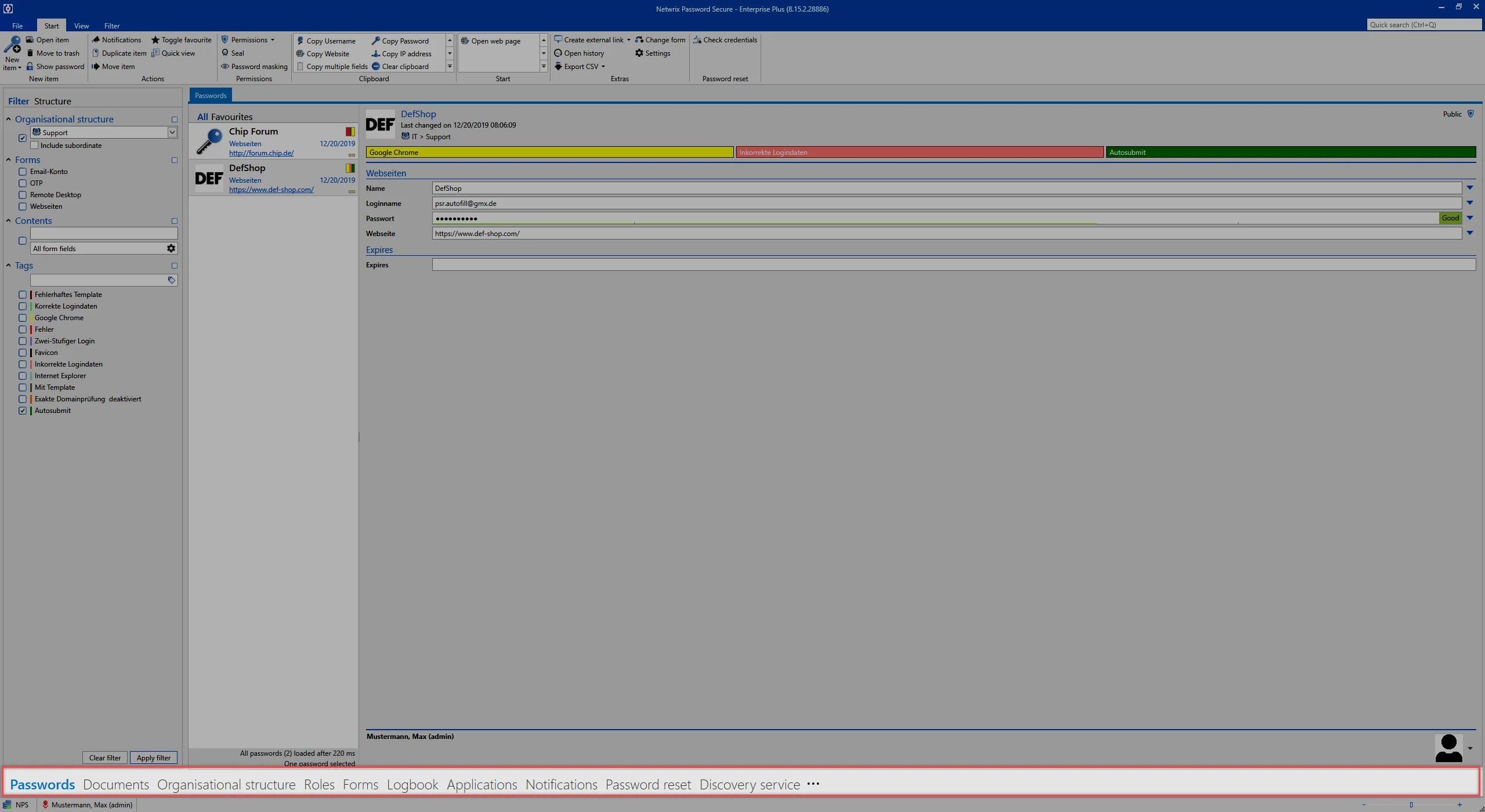Check the Email-Konto form filter

pyautogui.click(x=23, y=172)
